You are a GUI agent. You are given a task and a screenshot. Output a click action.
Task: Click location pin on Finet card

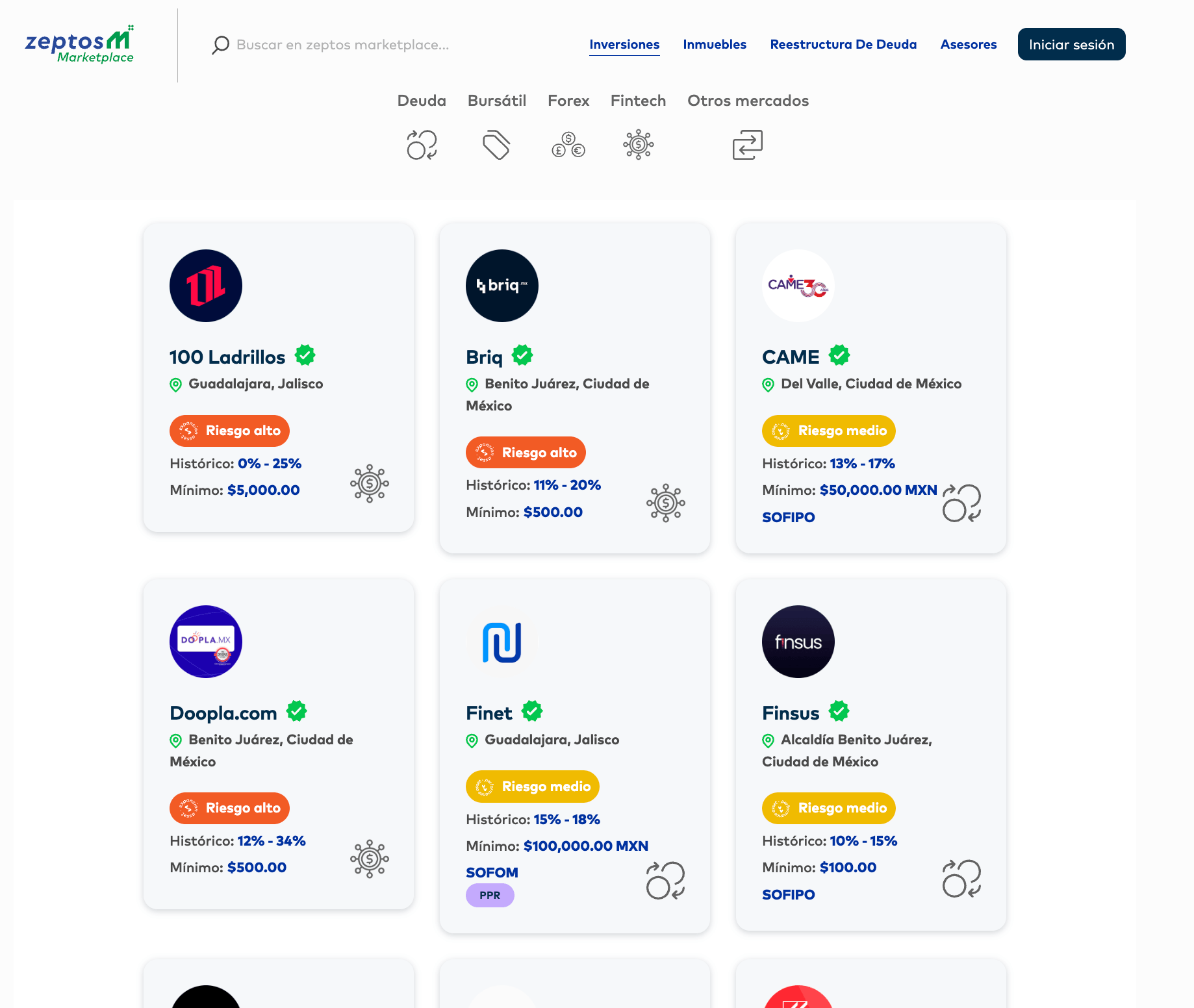(472, 740)
